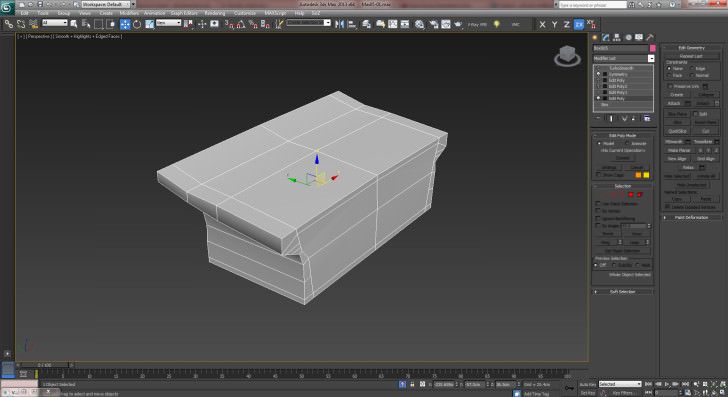728x397 pixels.
Task: Activate the Select and Rotate tool
Action: click(137, 24)
